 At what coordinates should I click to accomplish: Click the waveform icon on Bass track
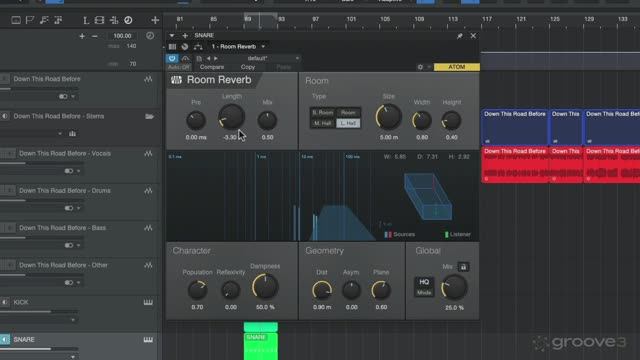pyautogui.click(x=148, y=228)
